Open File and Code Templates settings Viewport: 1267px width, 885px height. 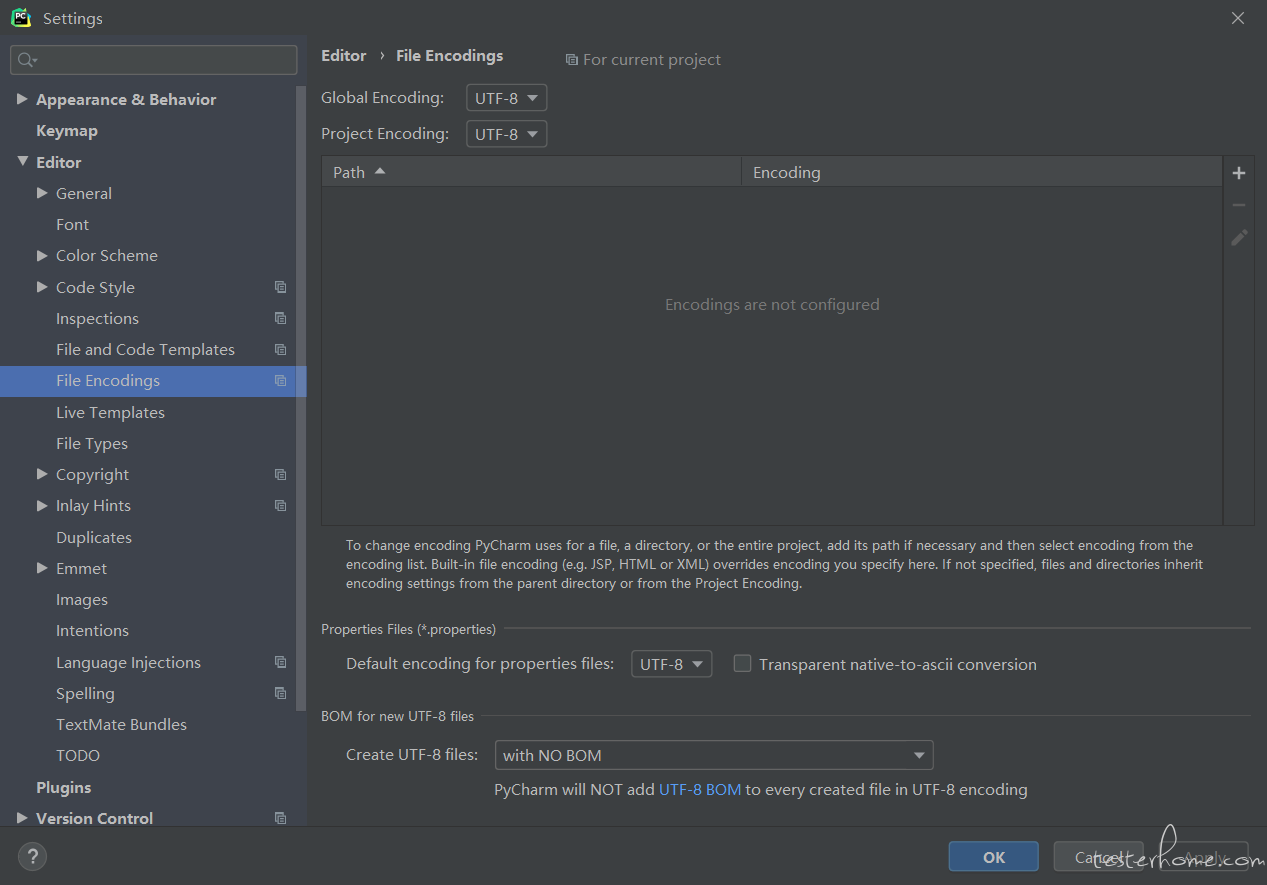click(145, 350)
